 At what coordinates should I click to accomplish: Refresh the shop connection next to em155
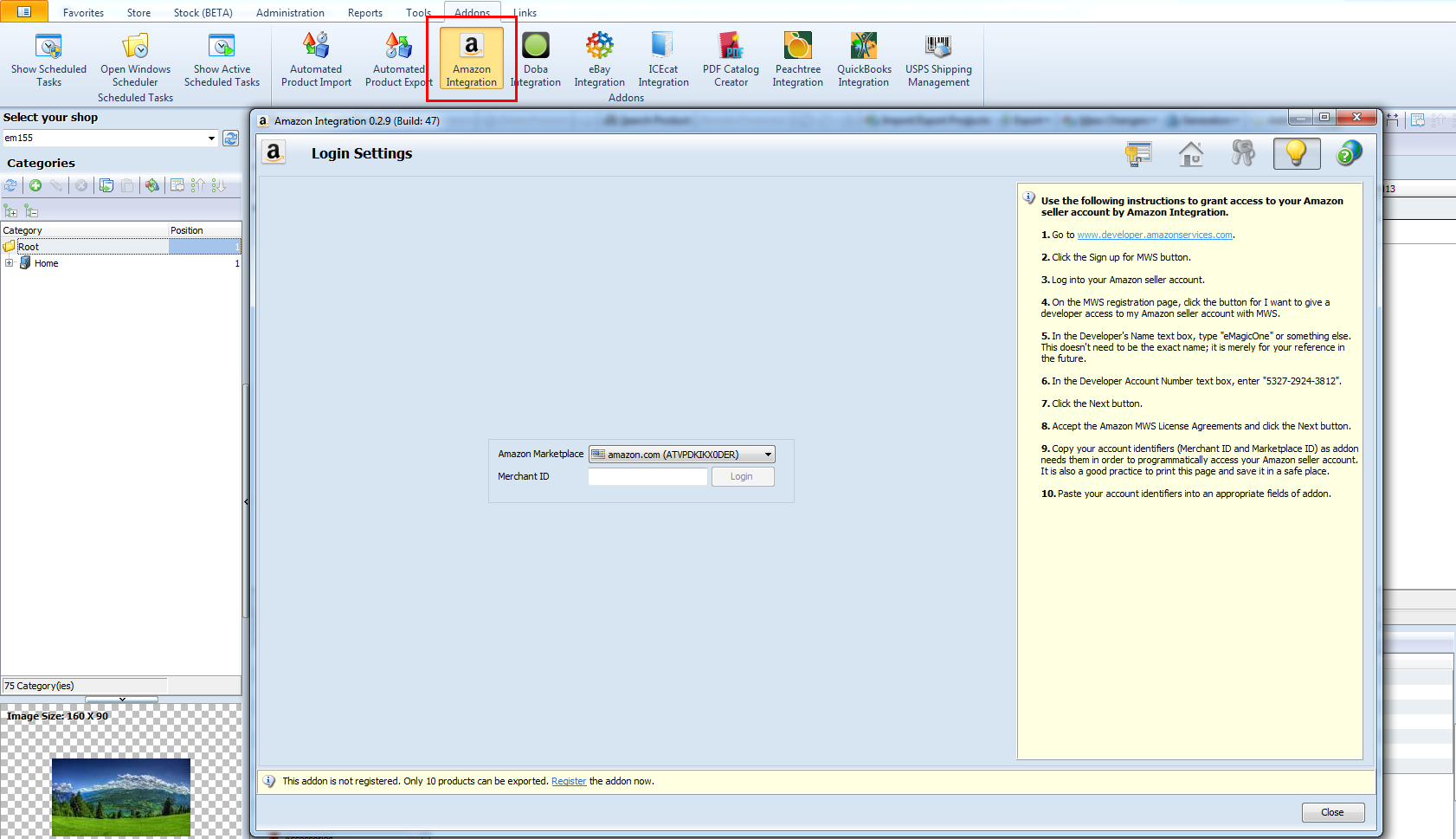(231, 138)
